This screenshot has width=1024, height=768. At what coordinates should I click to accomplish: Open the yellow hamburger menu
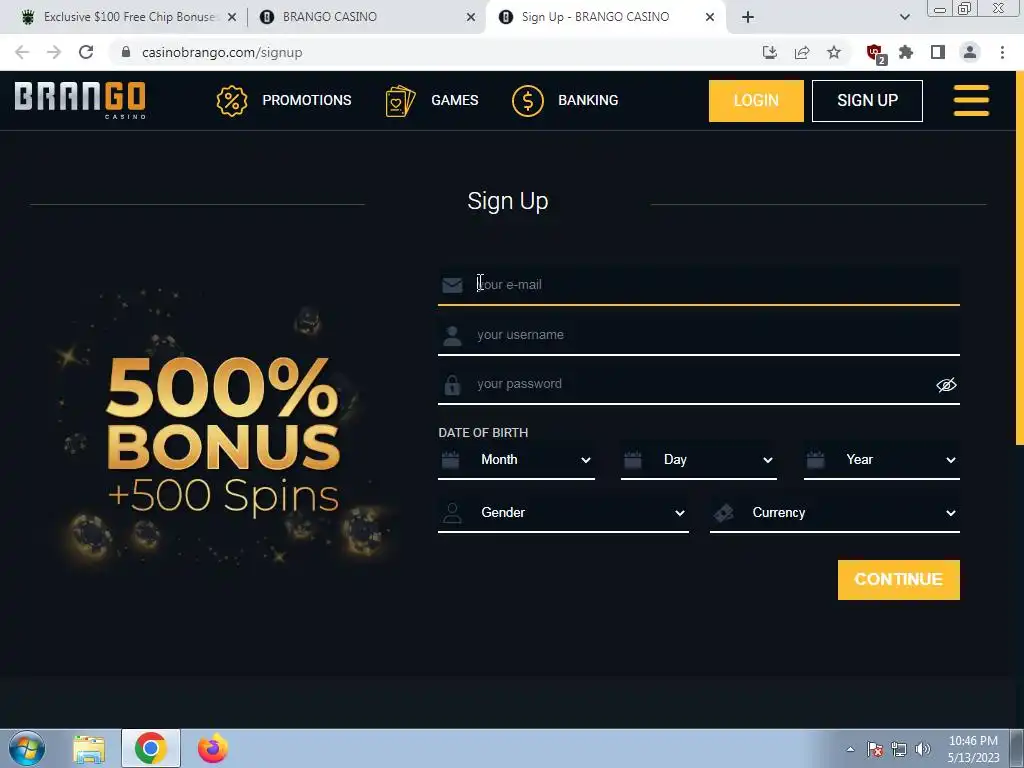point(971,101)
